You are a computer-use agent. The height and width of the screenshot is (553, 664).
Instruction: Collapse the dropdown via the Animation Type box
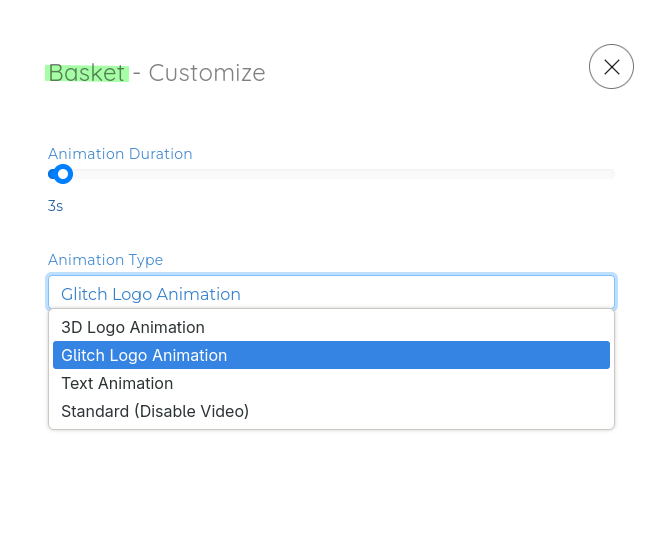pos(331,293)
